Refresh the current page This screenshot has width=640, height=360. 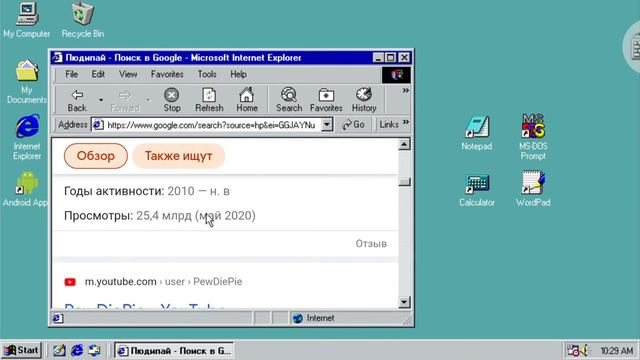tap(209, 100)
